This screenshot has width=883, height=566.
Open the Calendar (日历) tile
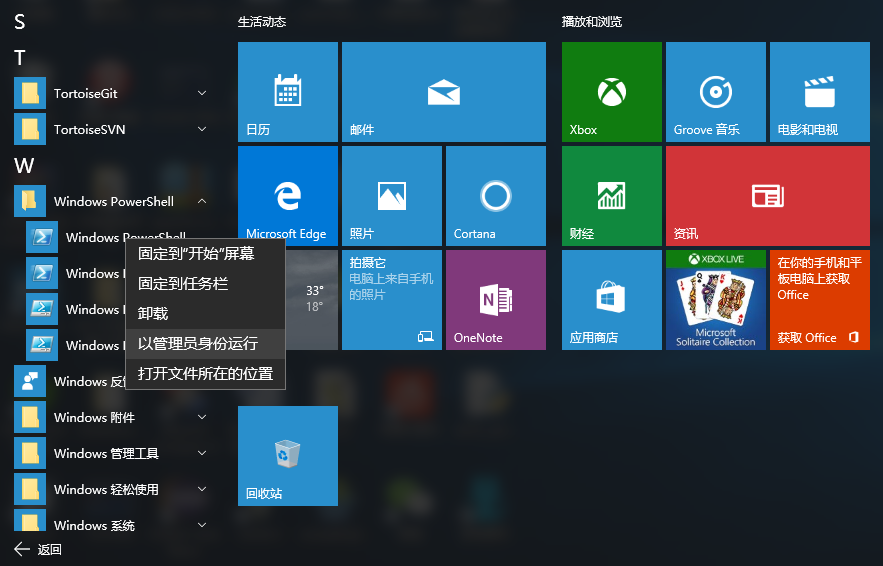click(x=288, y=92)
